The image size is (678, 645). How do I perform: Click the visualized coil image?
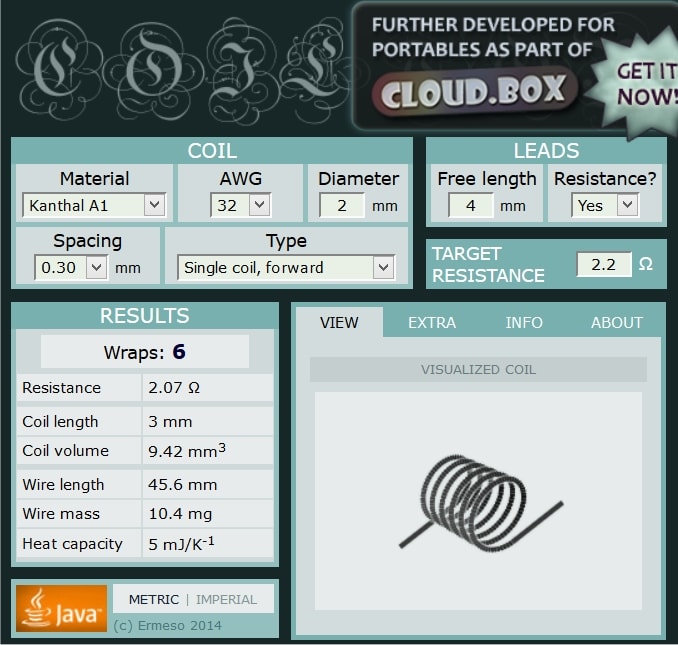(477, 500)
